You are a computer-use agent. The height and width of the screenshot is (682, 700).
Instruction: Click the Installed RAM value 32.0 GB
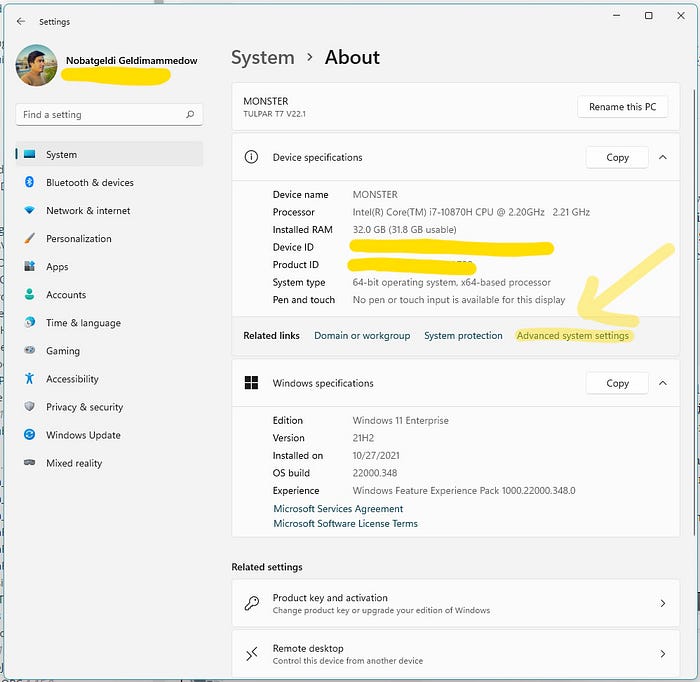point(404,229)
